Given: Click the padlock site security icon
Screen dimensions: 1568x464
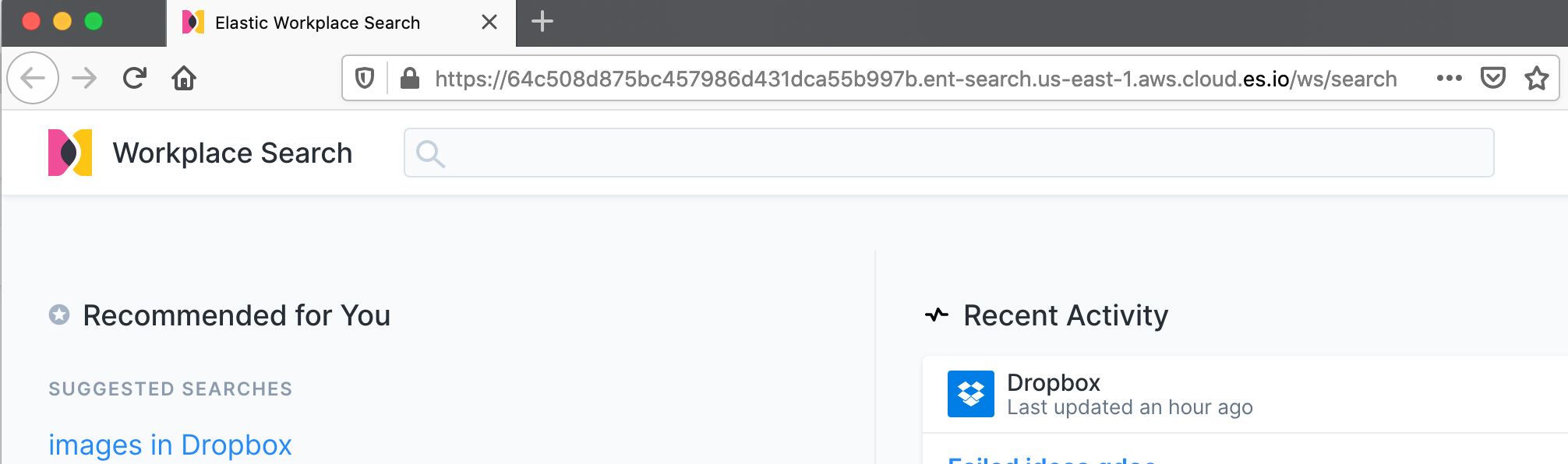Looking at the screenshot, I should tap(408, 78).
